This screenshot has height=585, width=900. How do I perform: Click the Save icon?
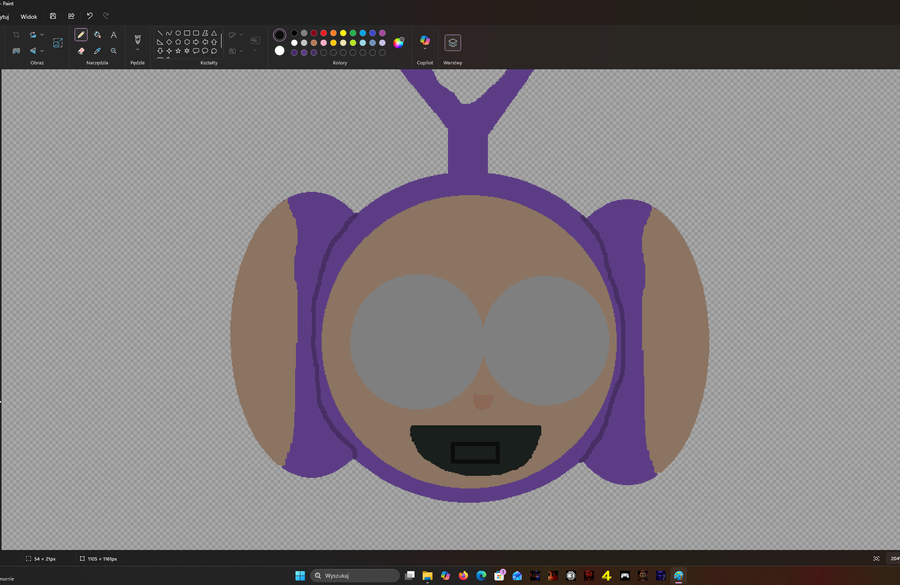tap(53, 16)
